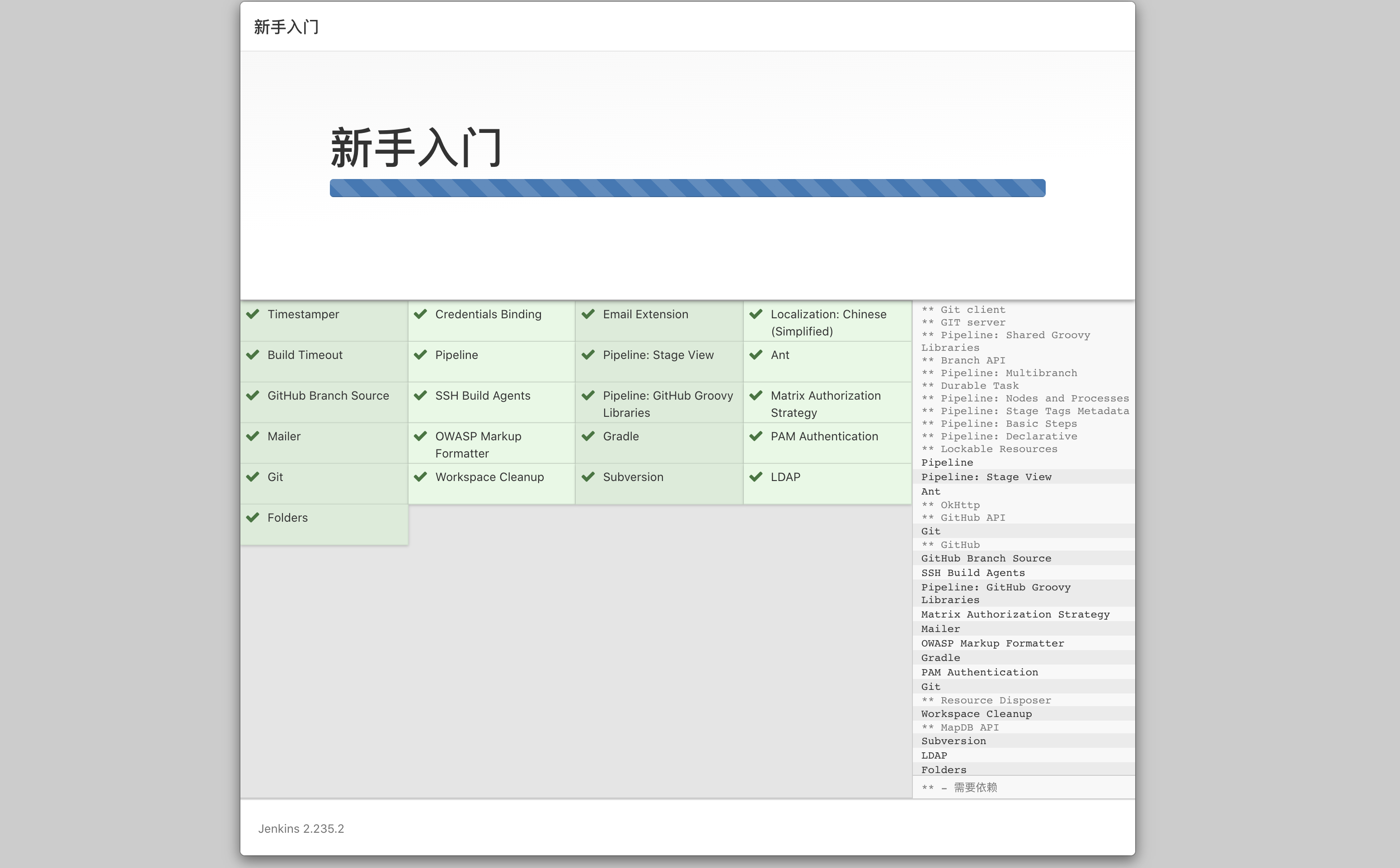Image resolution: width=1400 pixels, height=868 pixels.
Task: Click the checkmark icon beside Timestamper
Action: (x=253, y=314)
